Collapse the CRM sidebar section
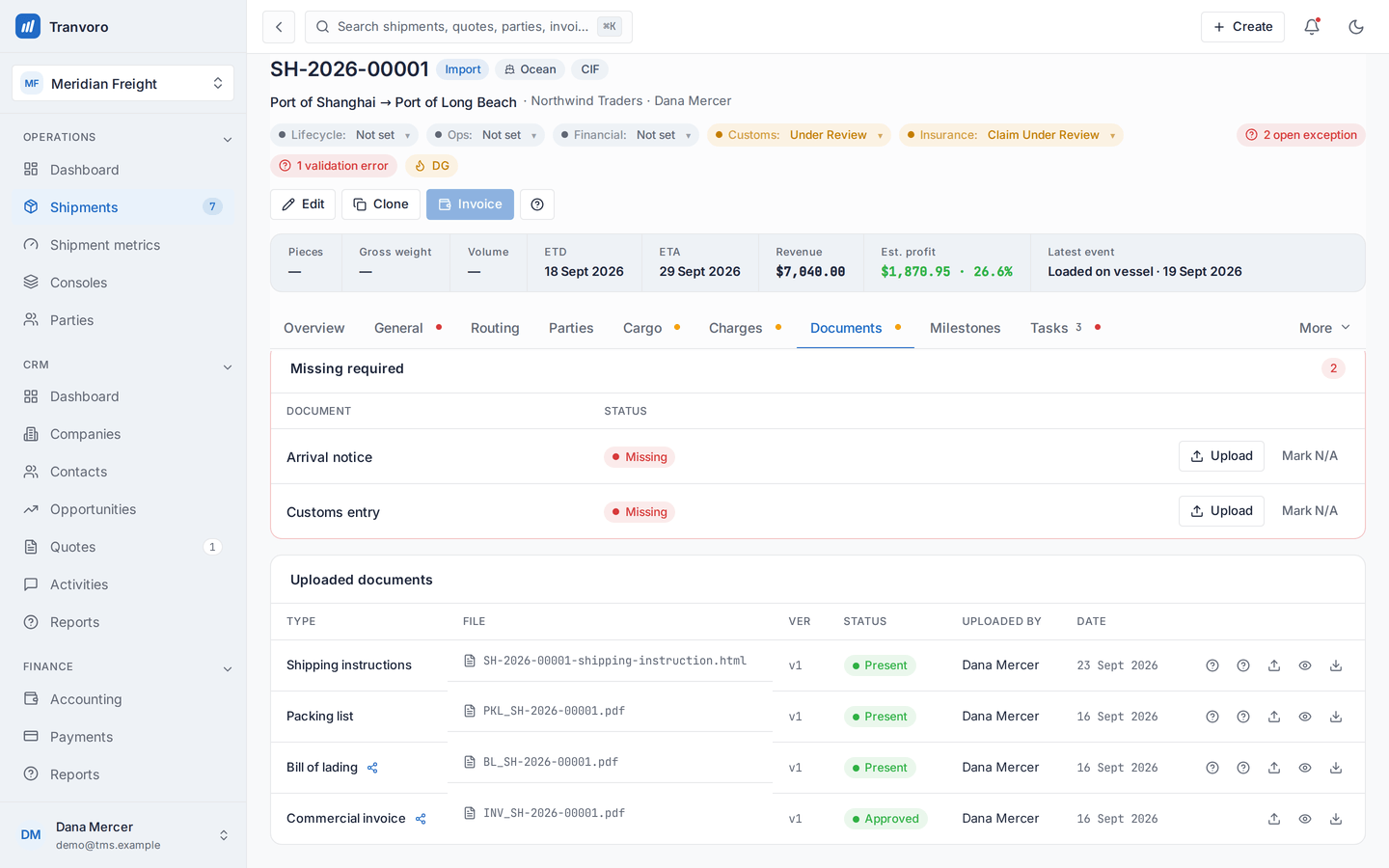1389x868 pixels. pyautogui.click(x=228, y=366)
